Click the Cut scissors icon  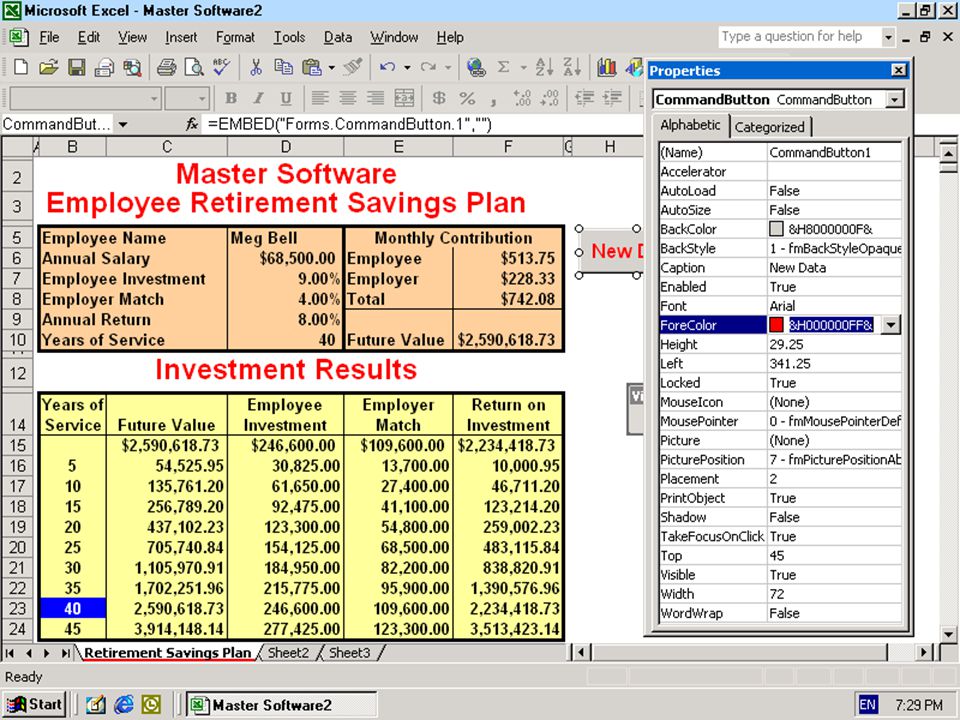(256, 67)
